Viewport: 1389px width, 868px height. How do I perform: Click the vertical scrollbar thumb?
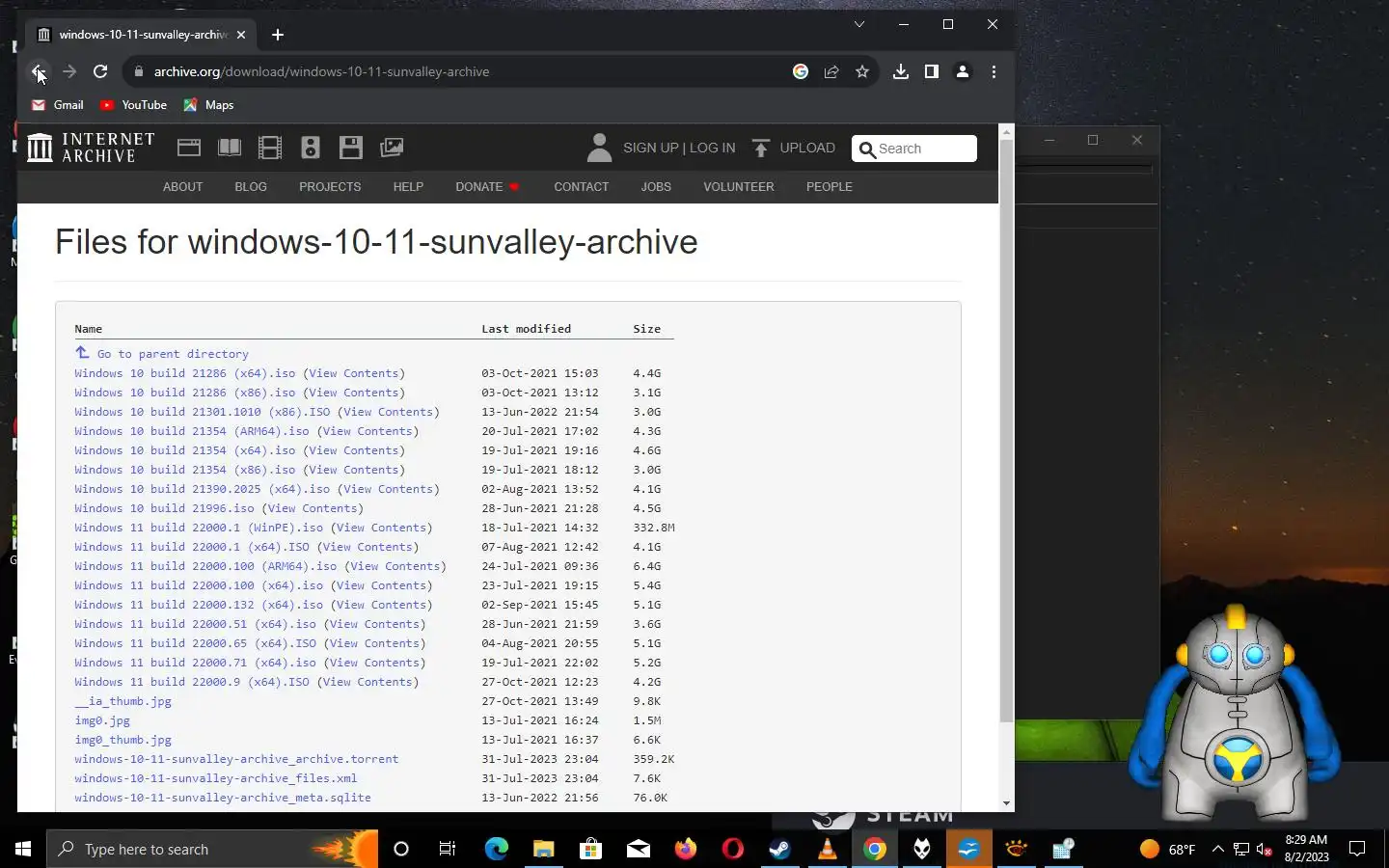(x=1006, y=429)
